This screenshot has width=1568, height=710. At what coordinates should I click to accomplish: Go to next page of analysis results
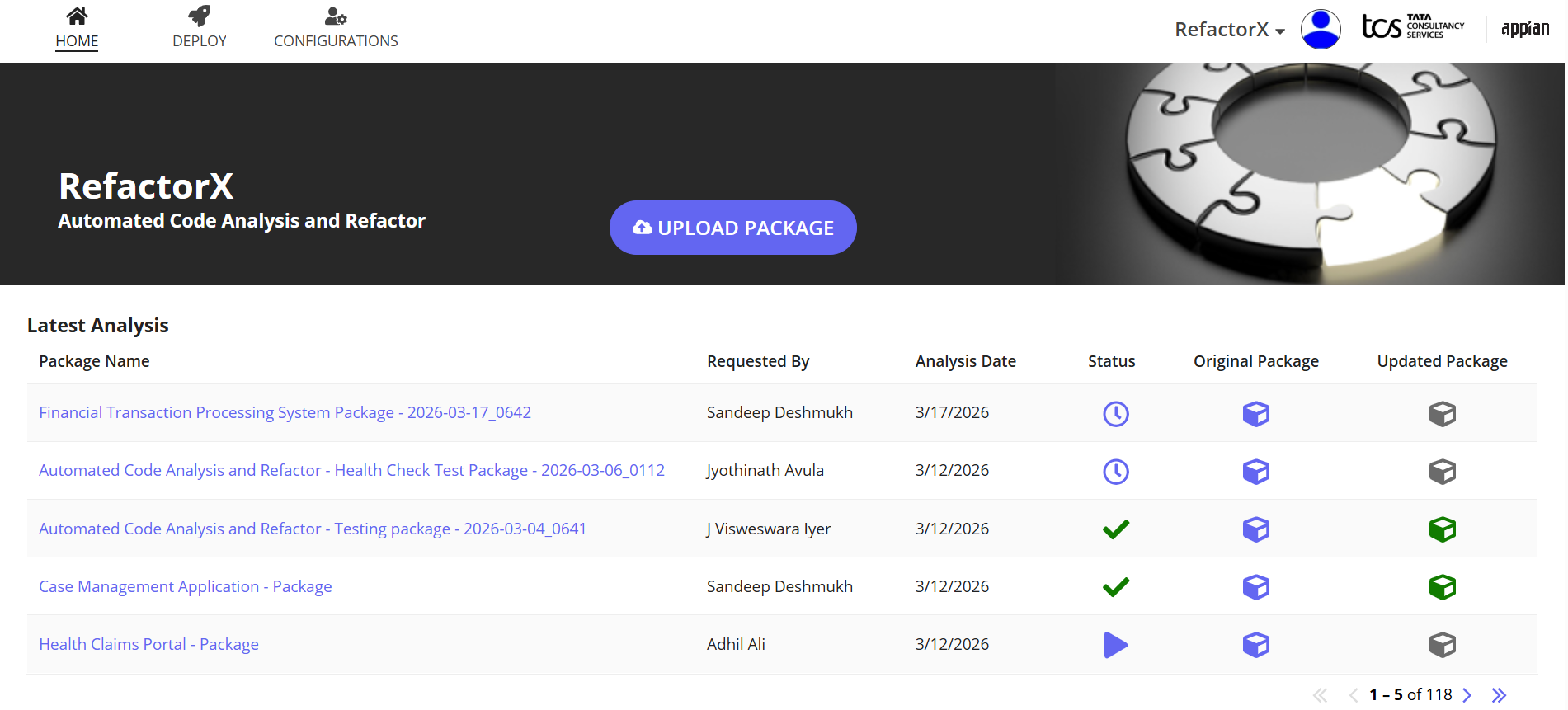coord(1467,695)
